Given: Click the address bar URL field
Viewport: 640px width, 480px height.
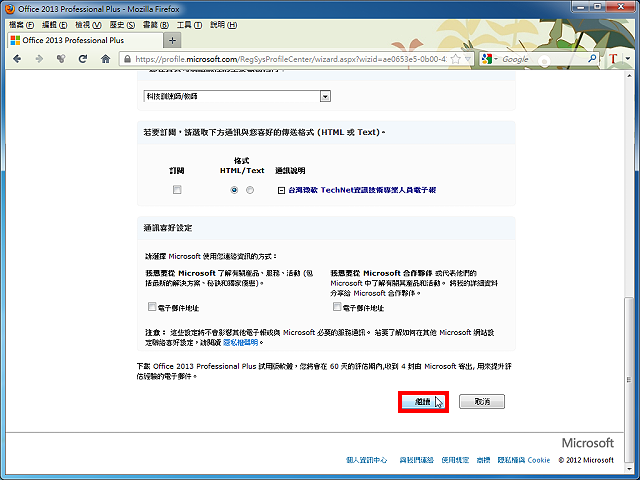Looking at the screenshot, I should 291,59.
